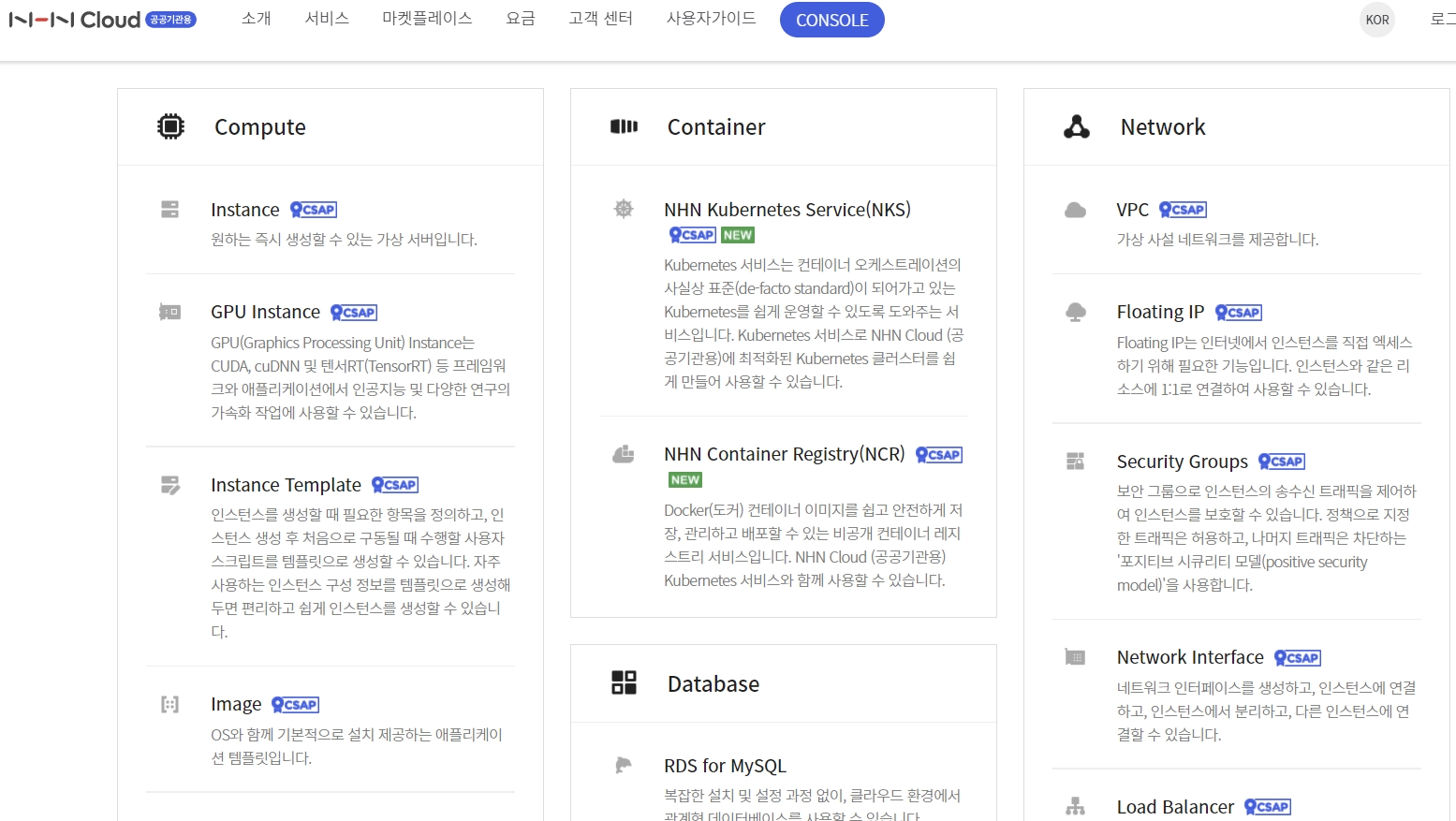The width and height of the screenshot is (1456, 821).
Task: Click the text '가상 사설 네트워크를 제공합니다.'
Action: pyautogui.click(x=1217, y=240)
